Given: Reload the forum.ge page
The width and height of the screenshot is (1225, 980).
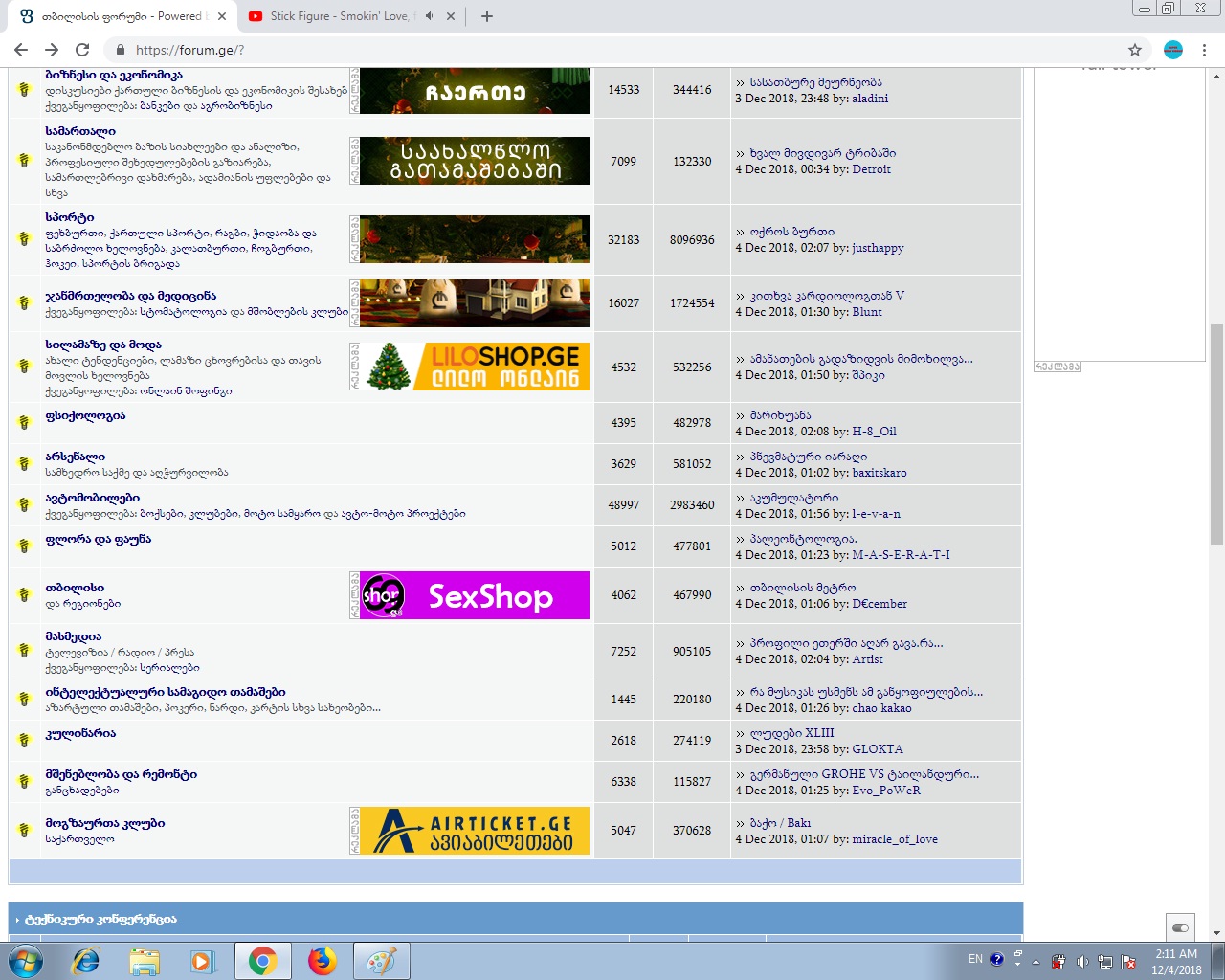Looking at the screenshot, I should (x=82, y=50).
